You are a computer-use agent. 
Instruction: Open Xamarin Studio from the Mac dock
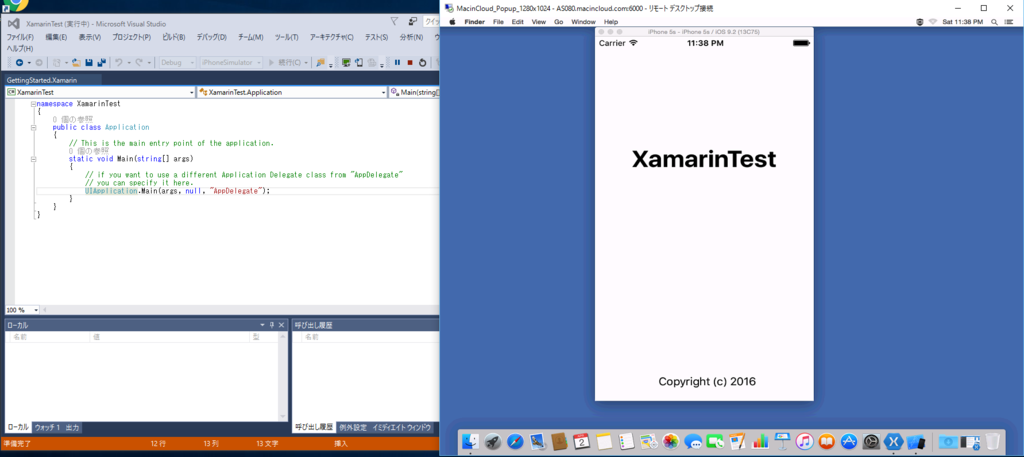click(893, 442)
